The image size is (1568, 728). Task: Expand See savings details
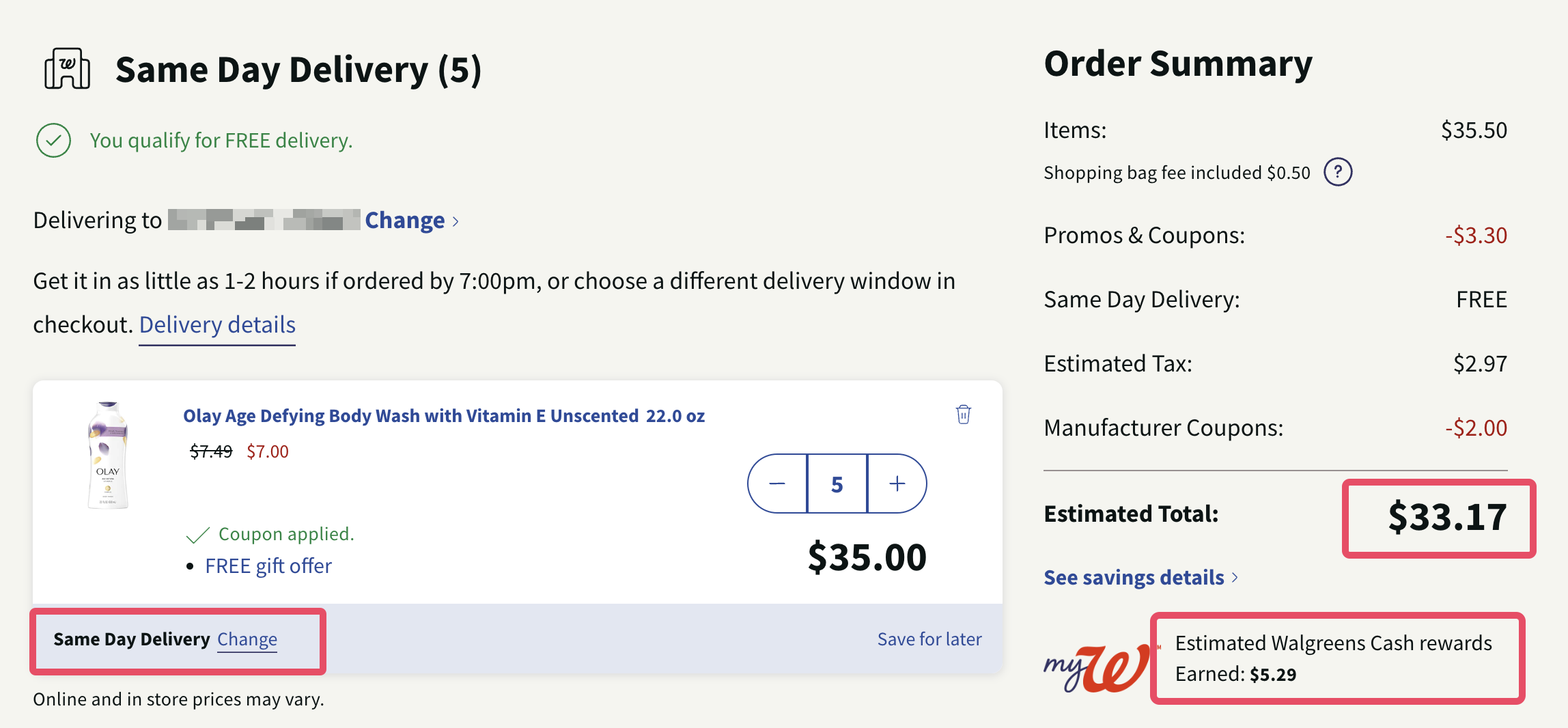tap(1133, 577)
